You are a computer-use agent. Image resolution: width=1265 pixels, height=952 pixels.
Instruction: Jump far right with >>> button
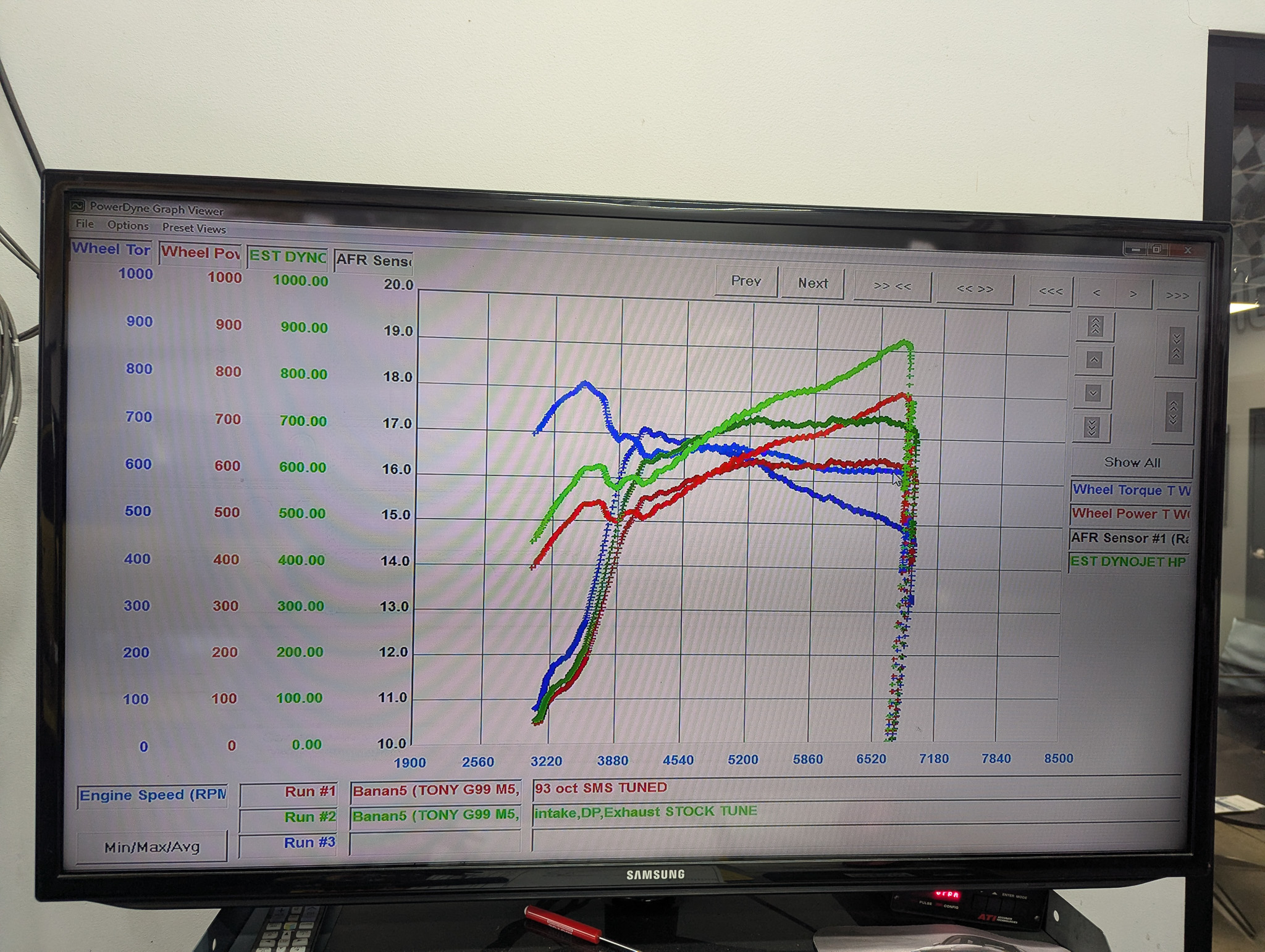1177,296
